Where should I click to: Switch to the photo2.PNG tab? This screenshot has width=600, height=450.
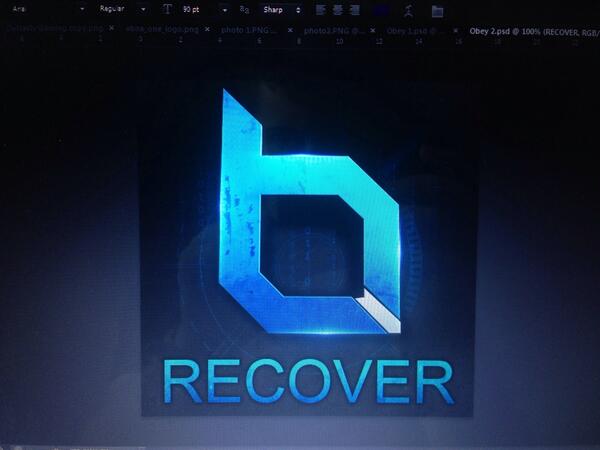pyautogui.click(x=334, y=31)
